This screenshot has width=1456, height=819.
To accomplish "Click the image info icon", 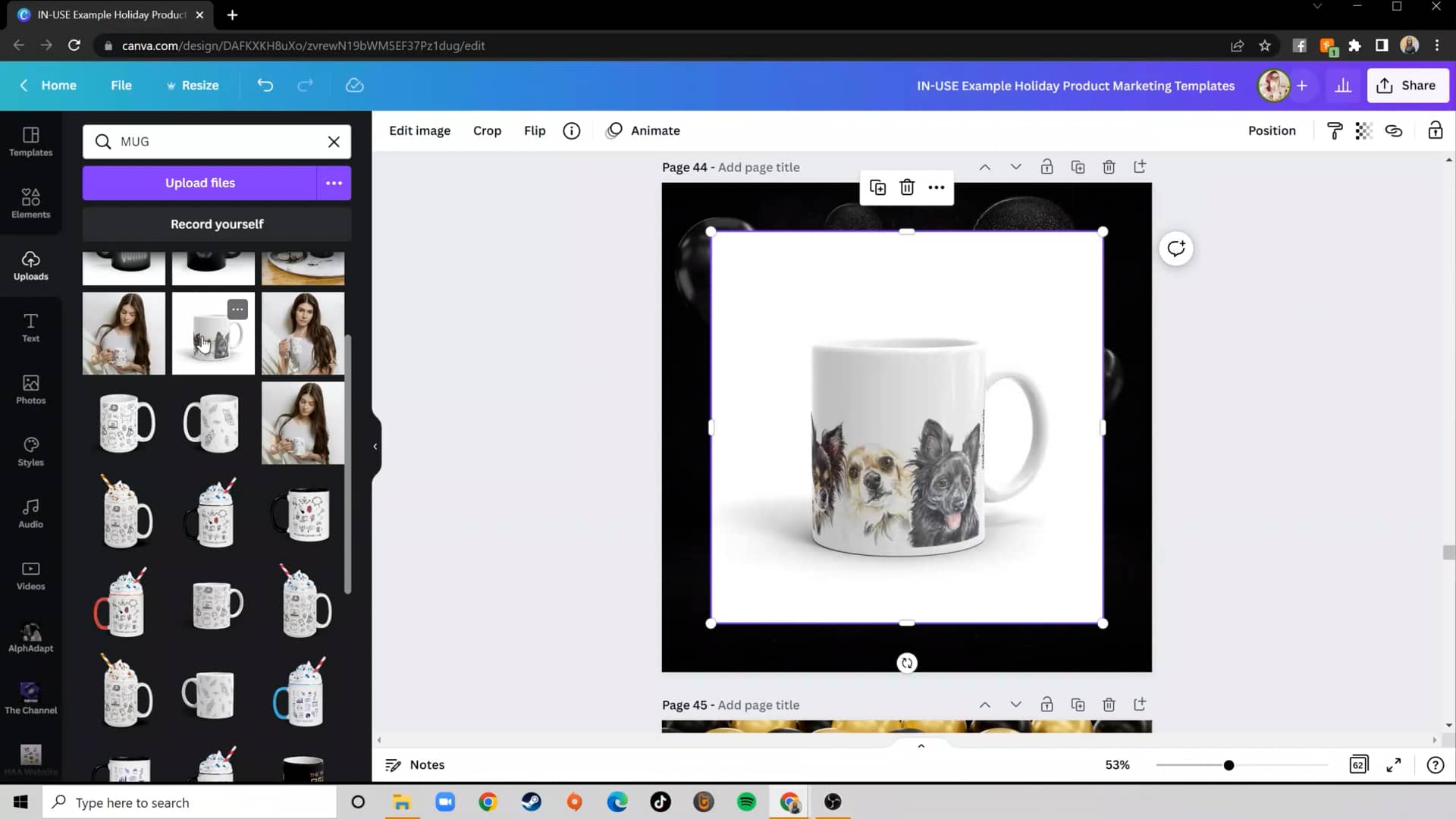I will point(572,130).
